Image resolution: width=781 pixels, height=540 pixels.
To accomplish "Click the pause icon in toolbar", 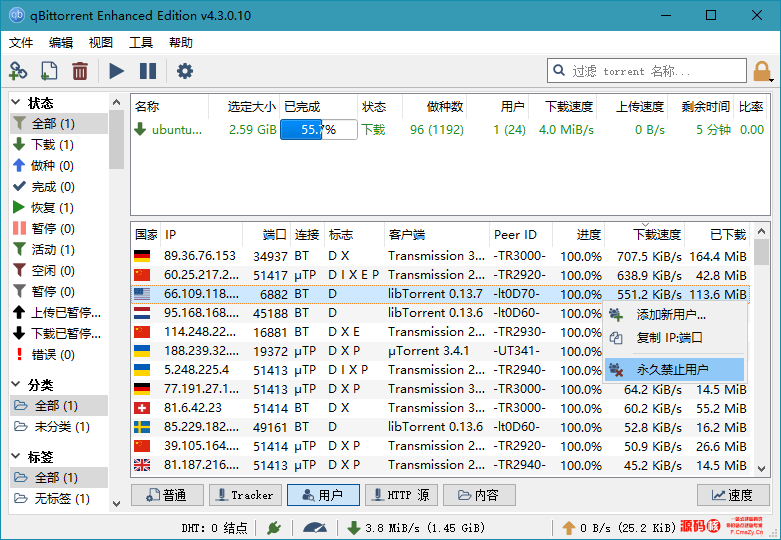I will coord(148,71).
